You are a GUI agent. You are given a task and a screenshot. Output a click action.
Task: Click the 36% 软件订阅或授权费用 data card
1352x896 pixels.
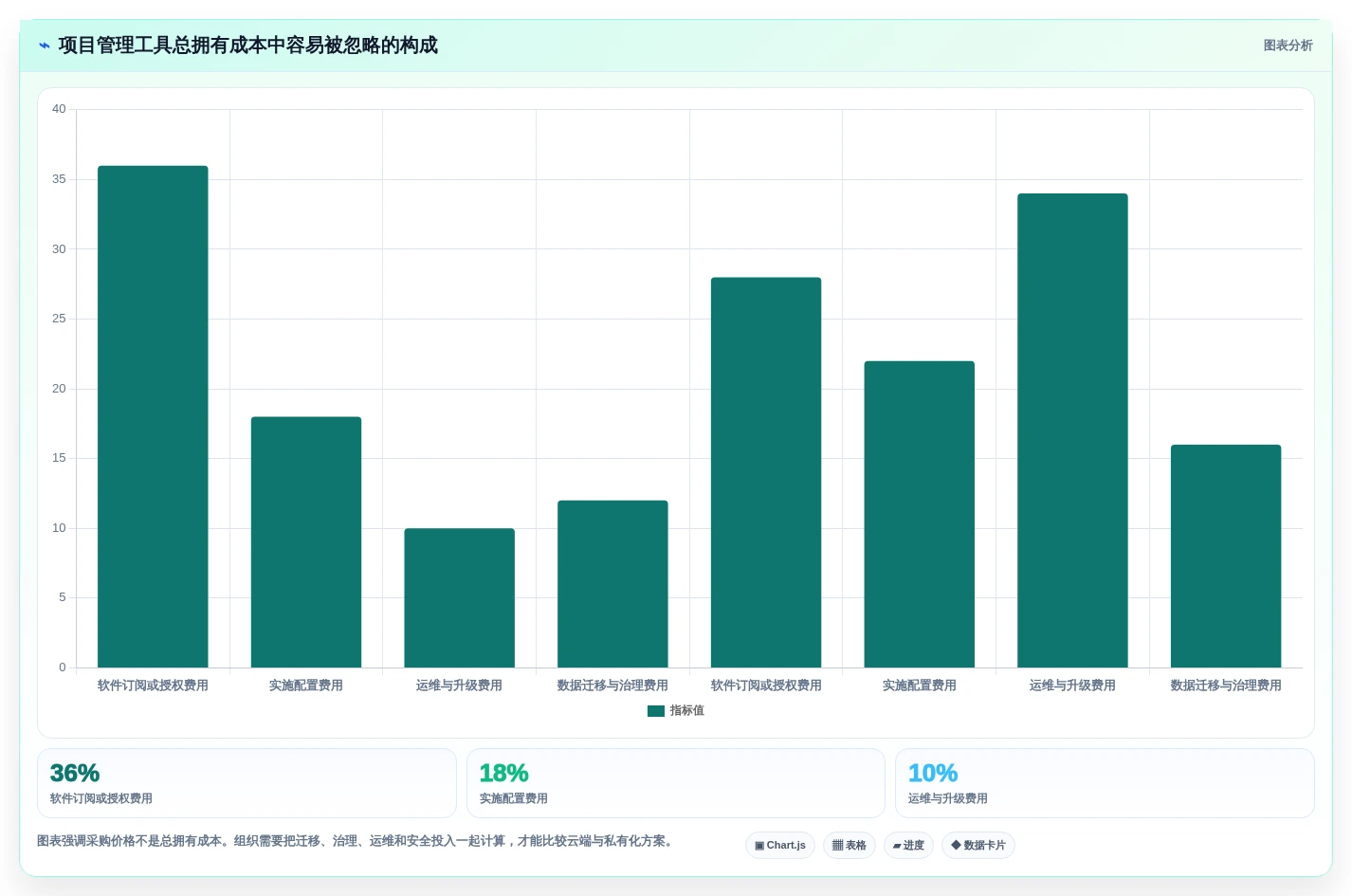247,783
